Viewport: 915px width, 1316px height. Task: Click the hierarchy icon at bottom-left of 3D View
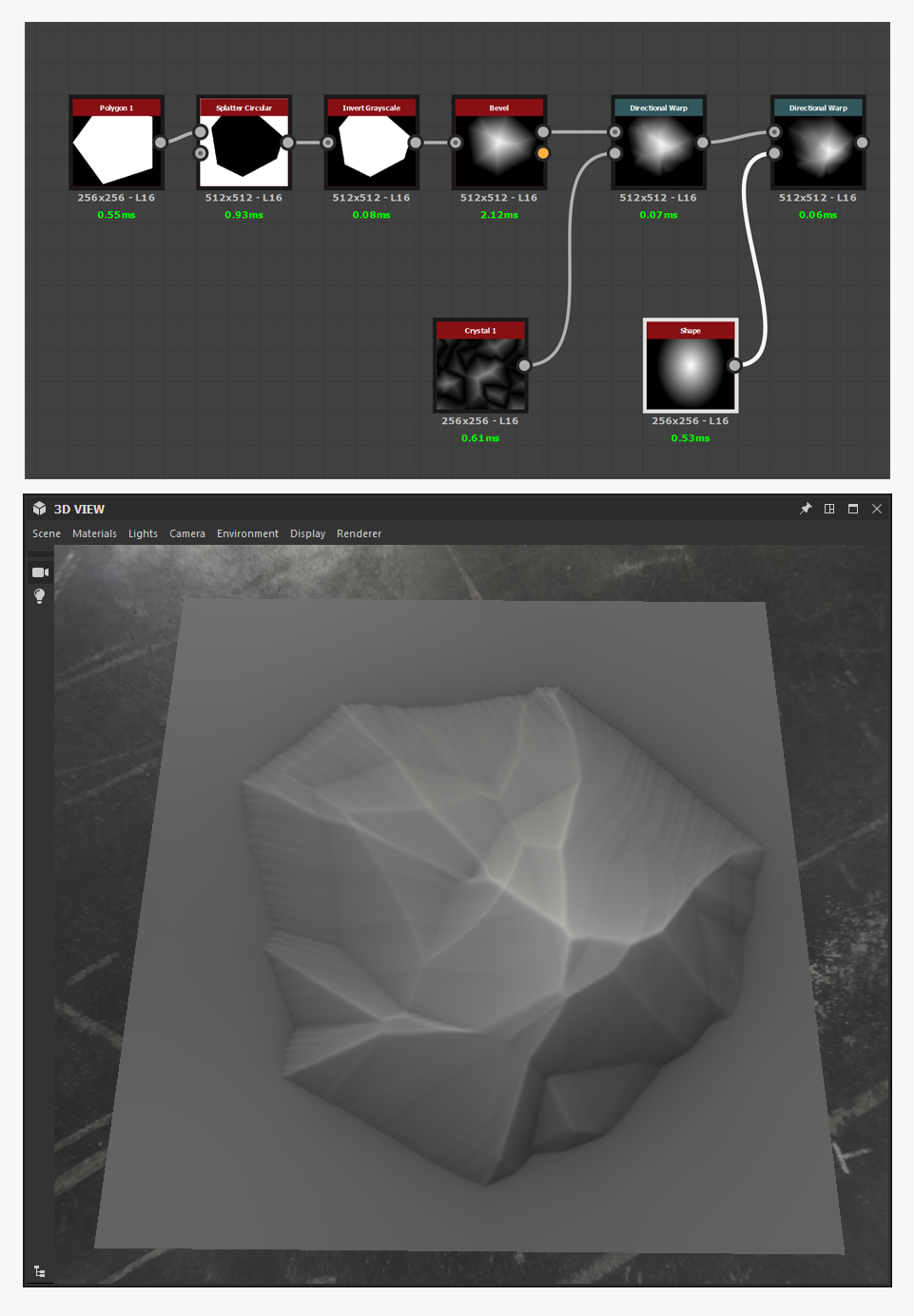(39, 1271)
